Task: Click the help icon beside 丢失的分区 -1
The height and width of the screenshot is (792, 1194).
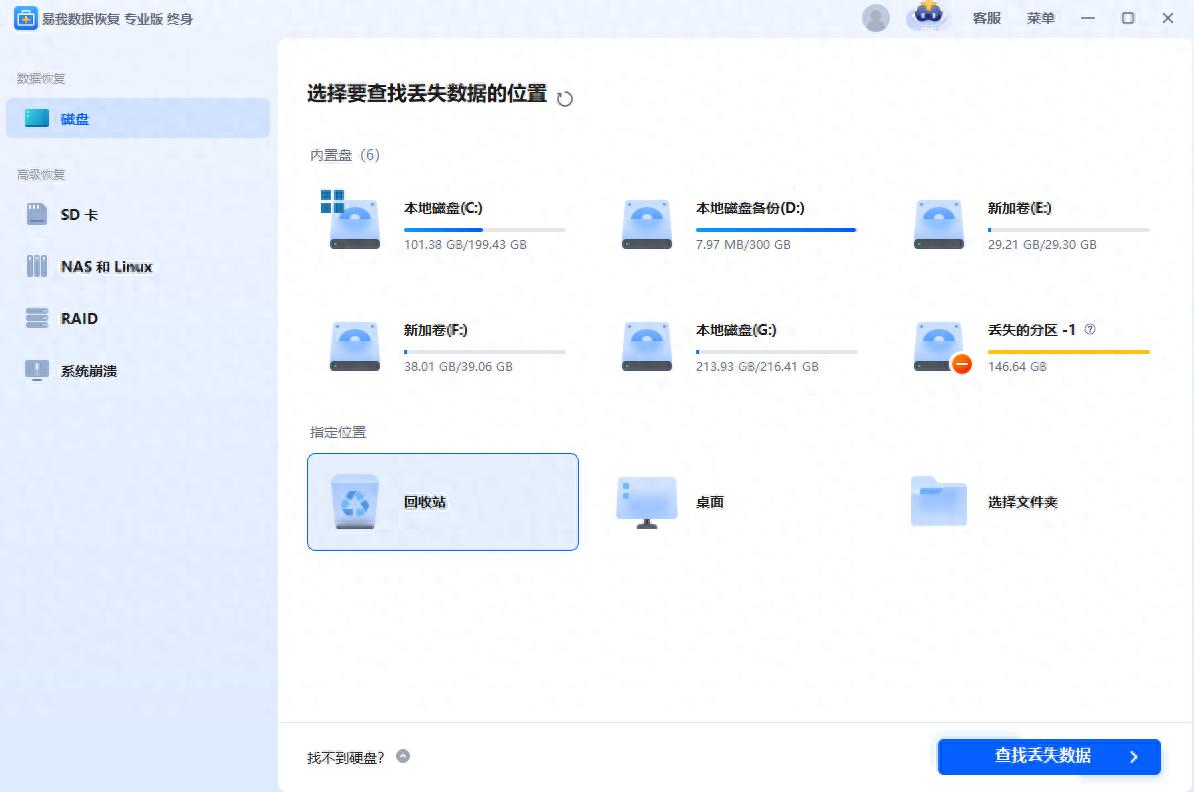Action: pyautogui.click(x=1089, y=328)
